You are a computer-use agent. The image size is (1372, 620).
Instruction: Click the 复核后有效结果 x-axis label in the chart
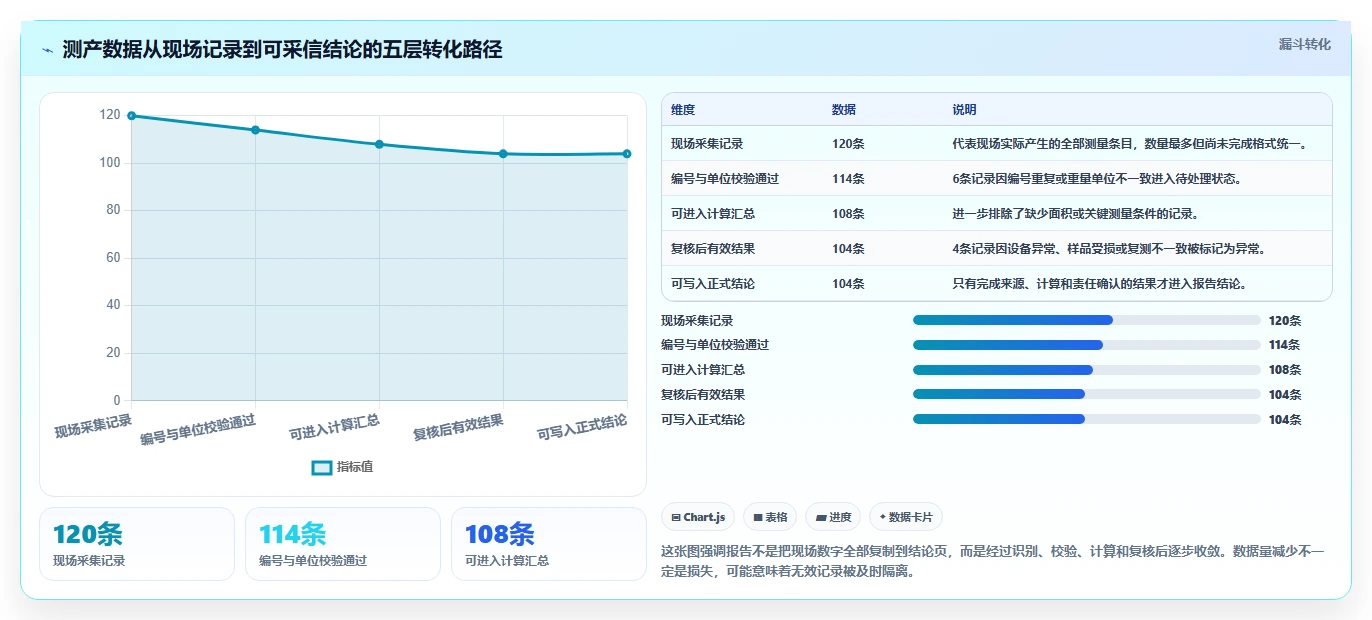coord(458,427)
